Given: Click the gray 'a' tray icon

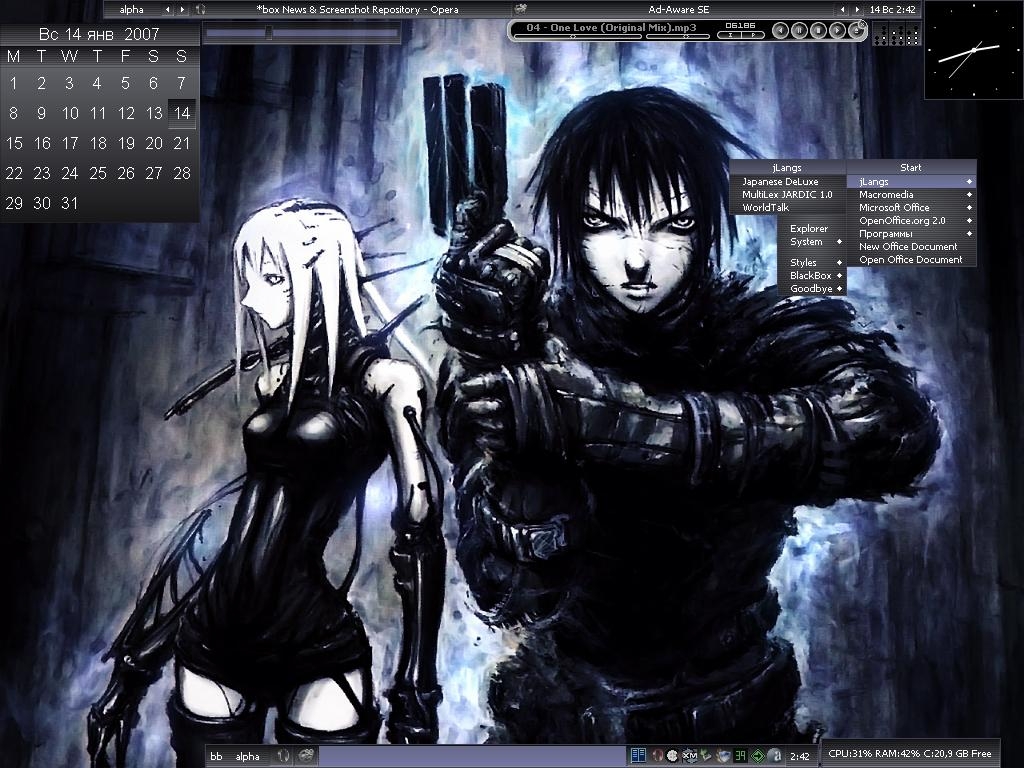Looking at the screenshot, I should click(775, 756).
